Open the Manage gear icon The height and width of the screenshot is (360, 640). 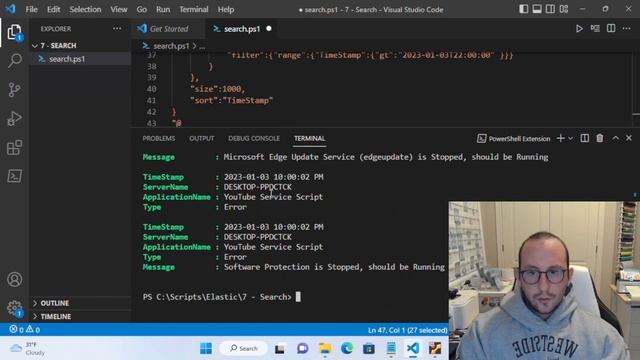coord(14,308)
